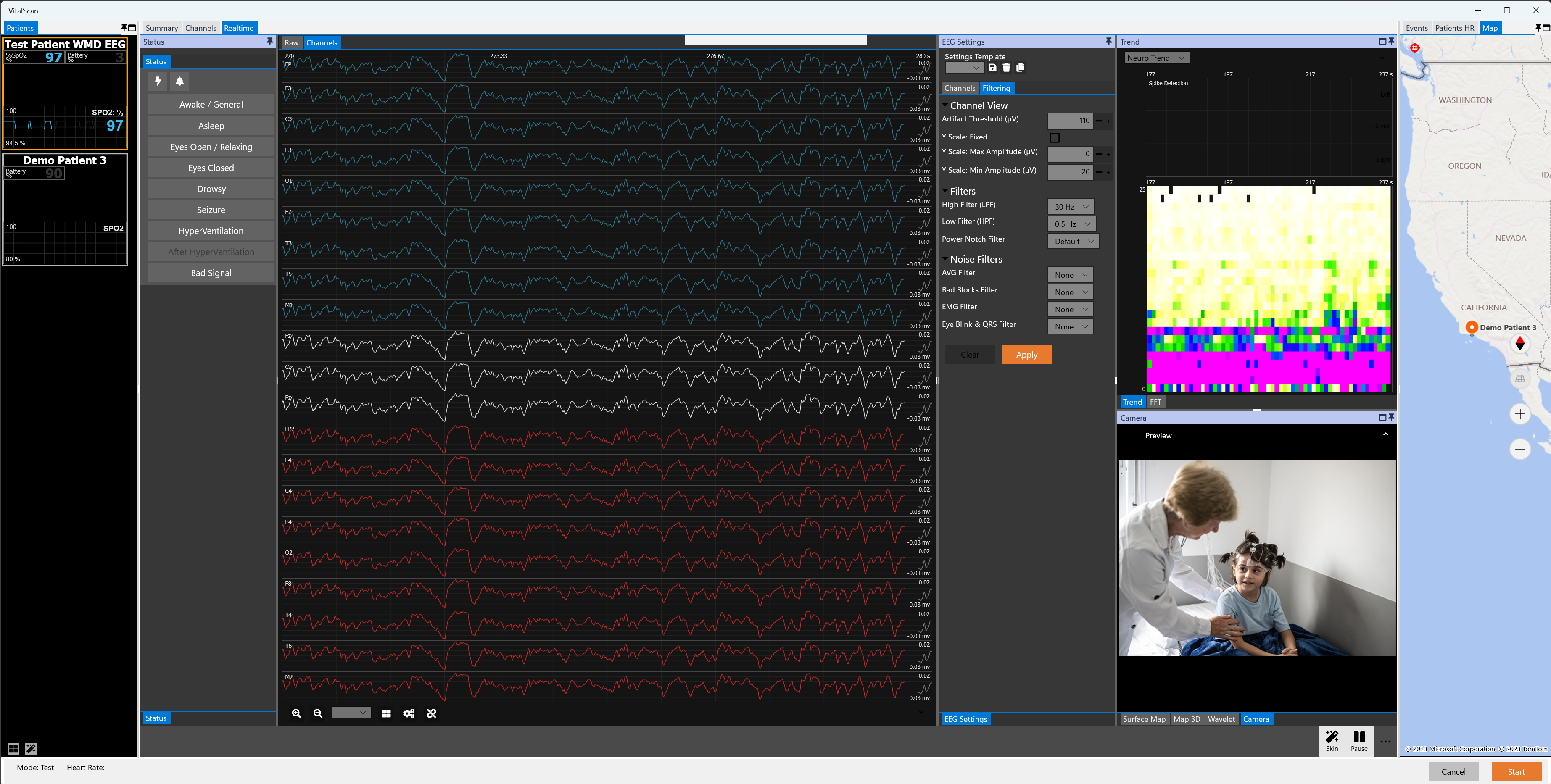Click the lightning bolt status icon
1551x784 pixels.
point(158,81)
